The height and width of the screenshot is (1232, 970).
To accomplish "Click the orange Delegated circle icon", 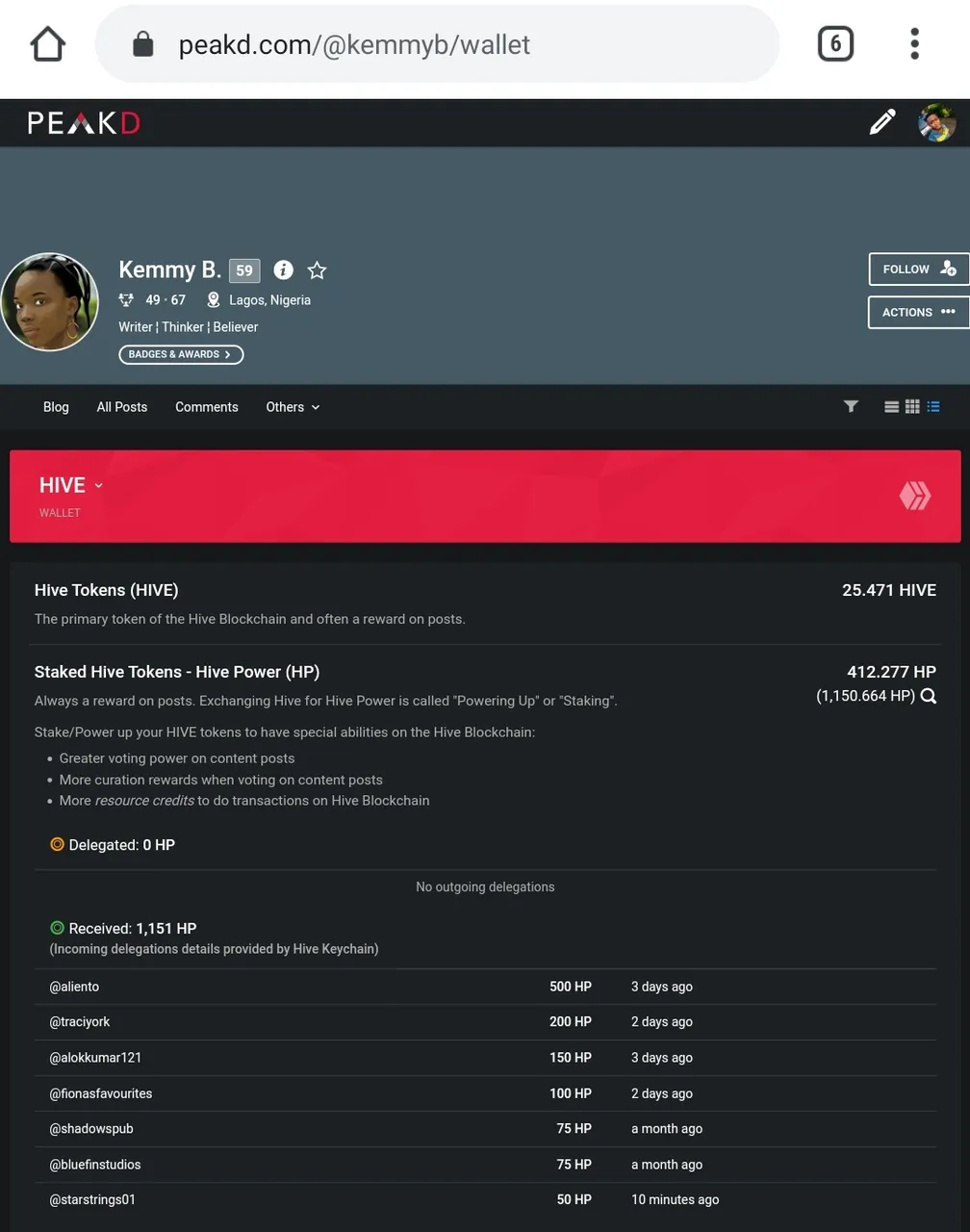I will point(57,844).
